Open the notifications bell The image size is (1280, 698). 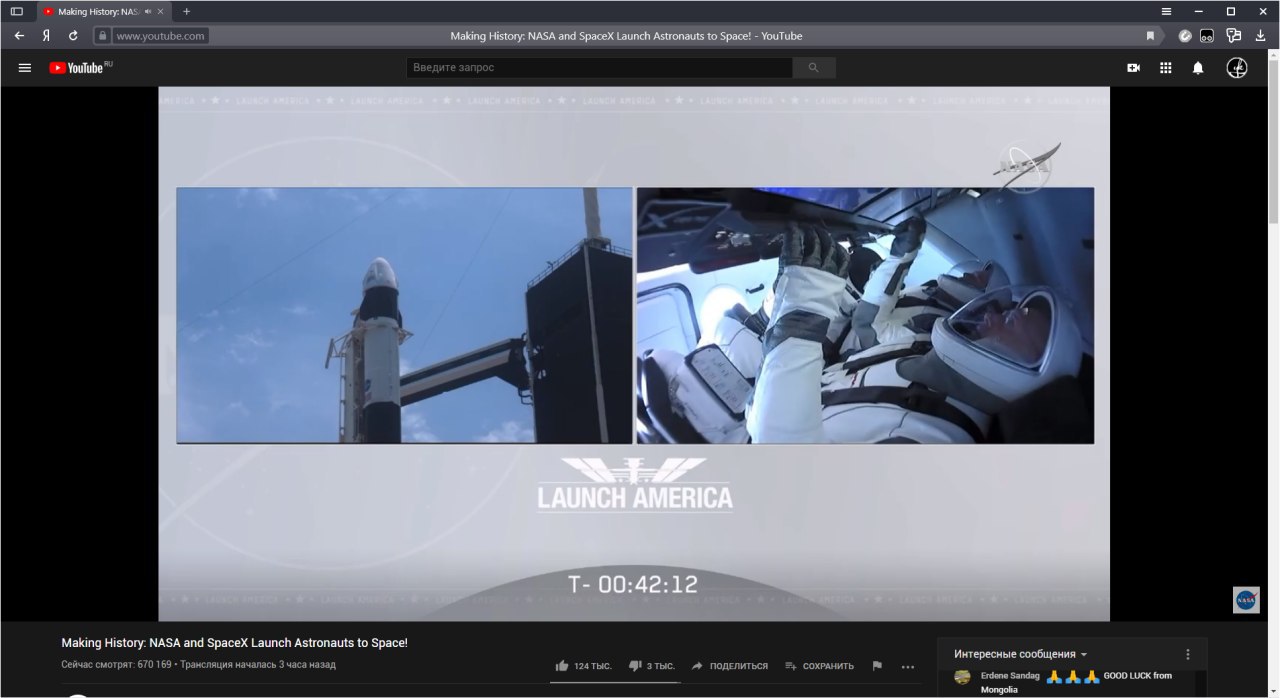[x=1198, y=68]
